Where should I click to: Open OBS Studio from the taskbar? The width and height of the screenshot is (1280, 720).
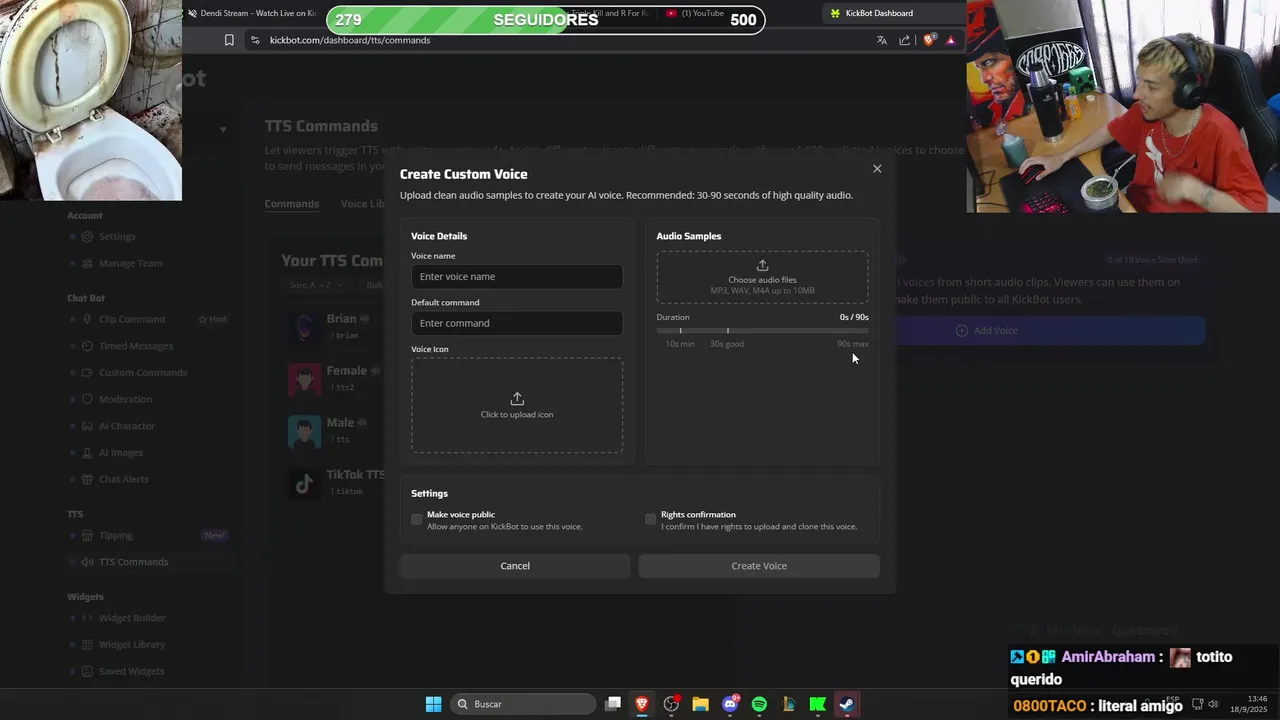click(x=671, y=704)
